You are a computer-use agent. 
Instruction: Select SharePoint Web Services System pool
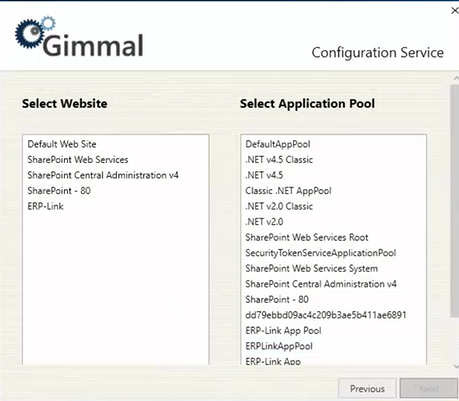pos(312,268)
